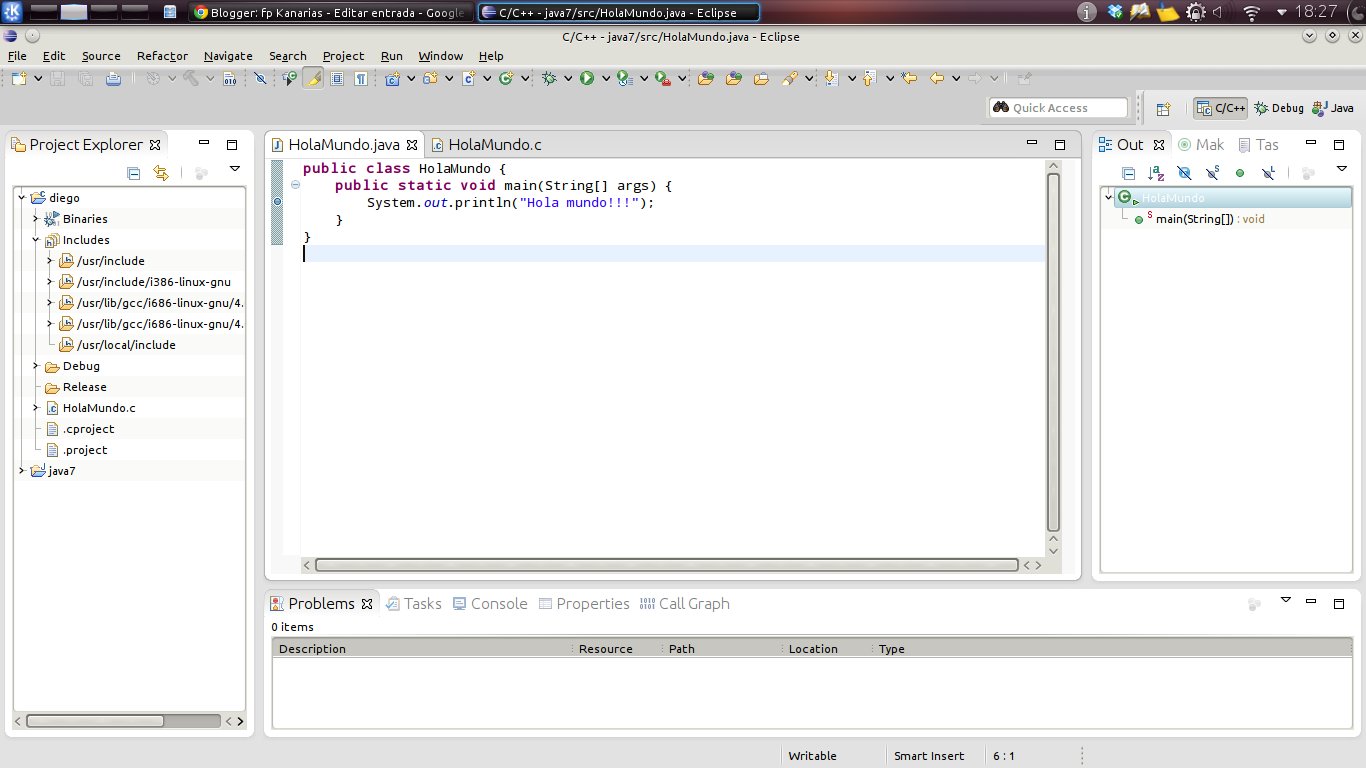Run the HolaMundo program with the green Run icon

[x=588, y=78]
